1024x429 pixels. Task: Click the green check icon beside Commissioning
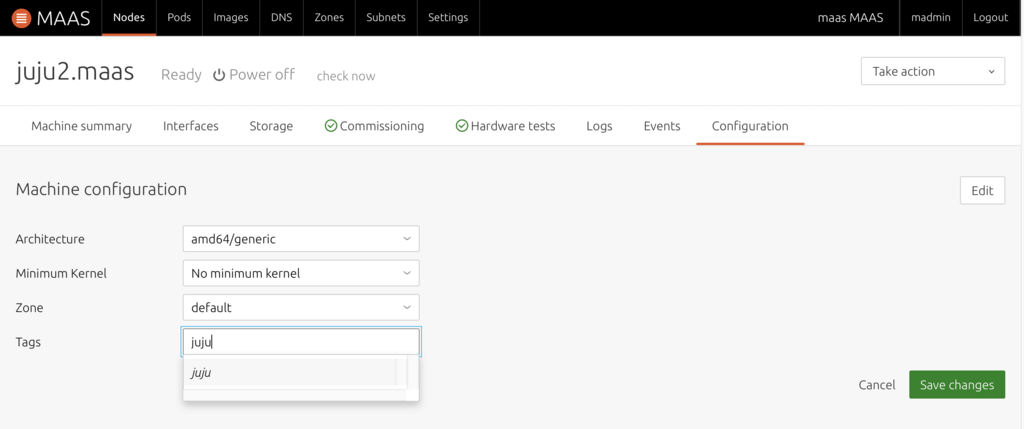pyautogui.click(x=330, y=125)
